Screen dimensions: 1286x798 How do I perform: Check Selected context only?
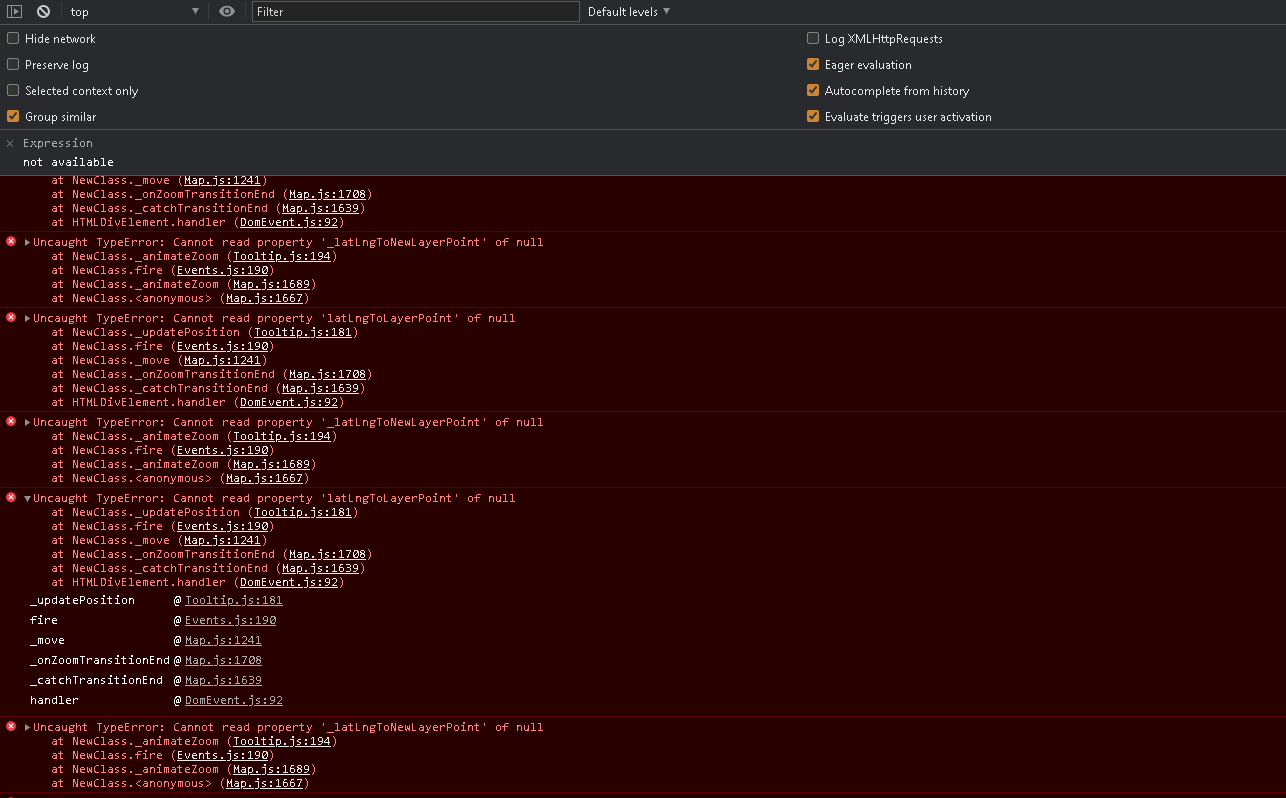click(13, 90)
